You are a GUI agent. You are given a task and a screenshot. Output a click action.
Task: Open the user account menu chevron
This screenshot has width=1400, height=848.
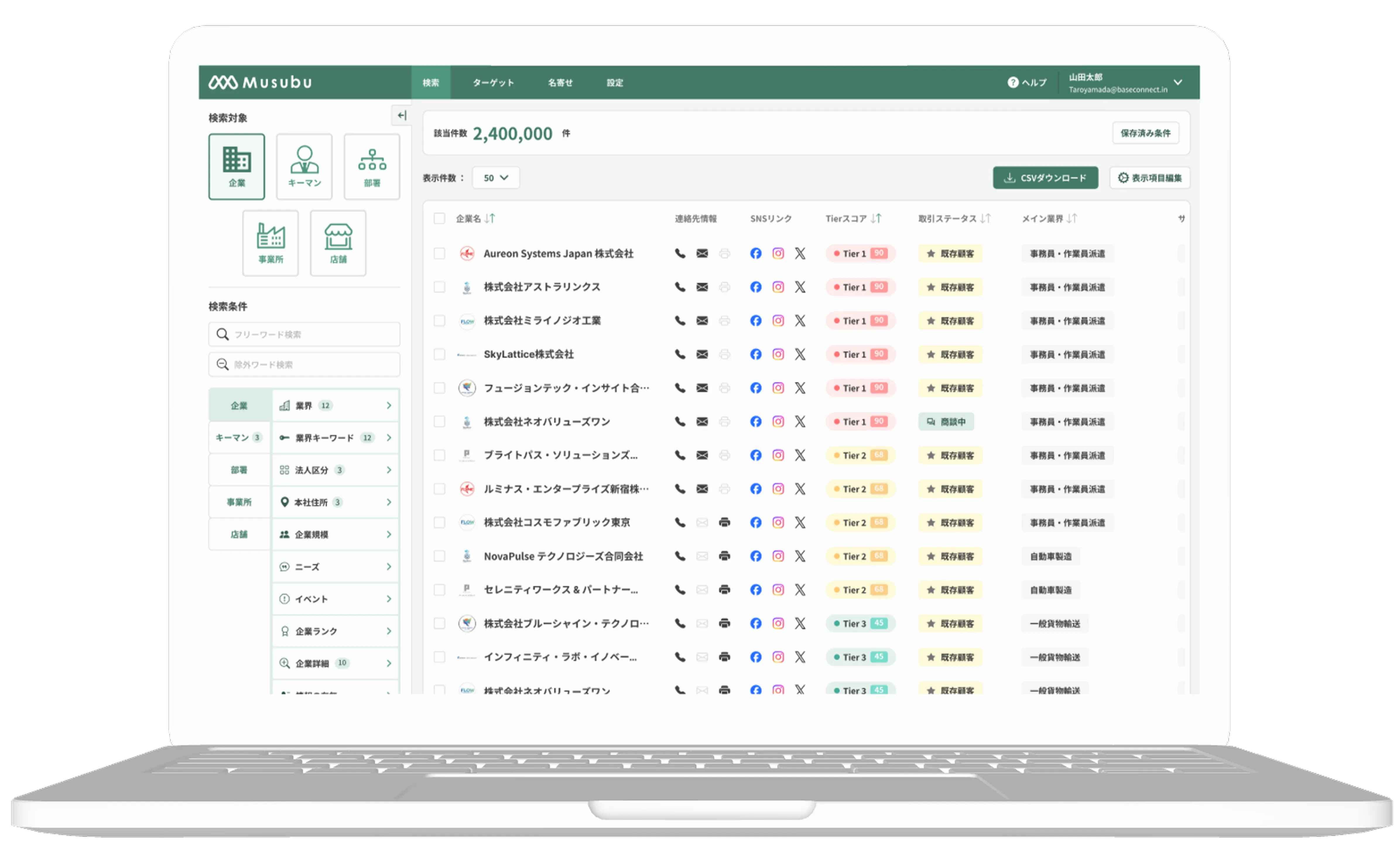point(1178,82)
